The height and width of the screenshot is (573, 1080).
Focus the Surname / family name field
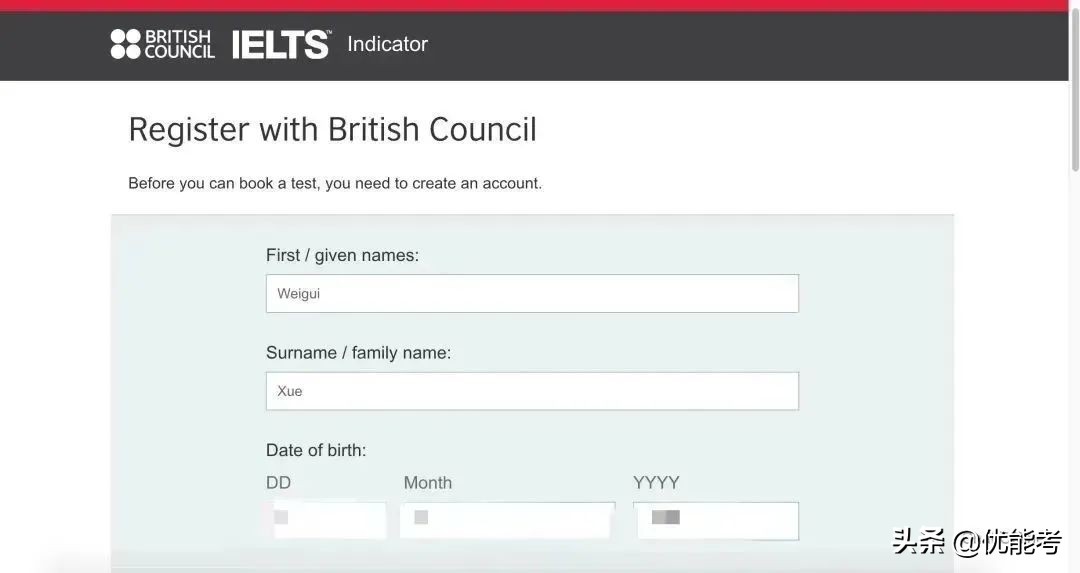click(x=532, y=391)
